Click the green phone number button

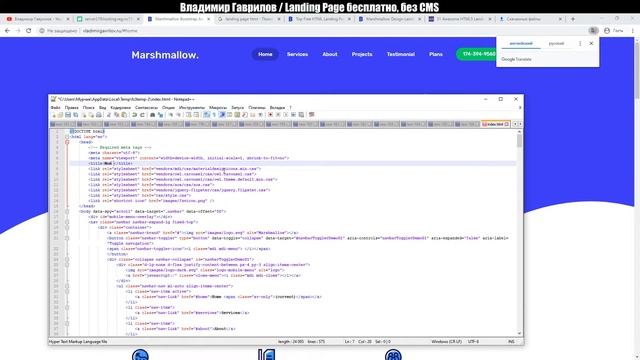point(476,54)
